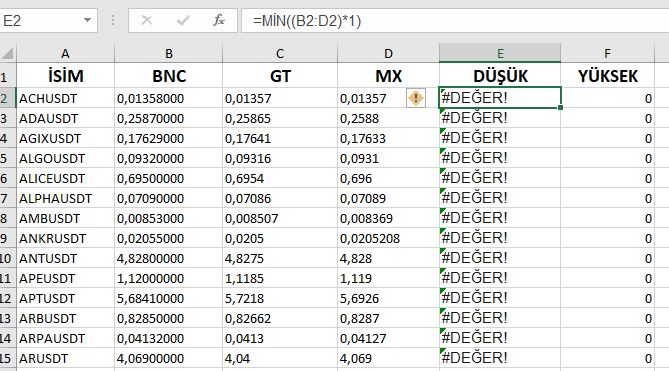Click YÜKSEK value 0 in row 5
Image resolution: width=669 pixels, height=371 pixels.
click(607, 158)
